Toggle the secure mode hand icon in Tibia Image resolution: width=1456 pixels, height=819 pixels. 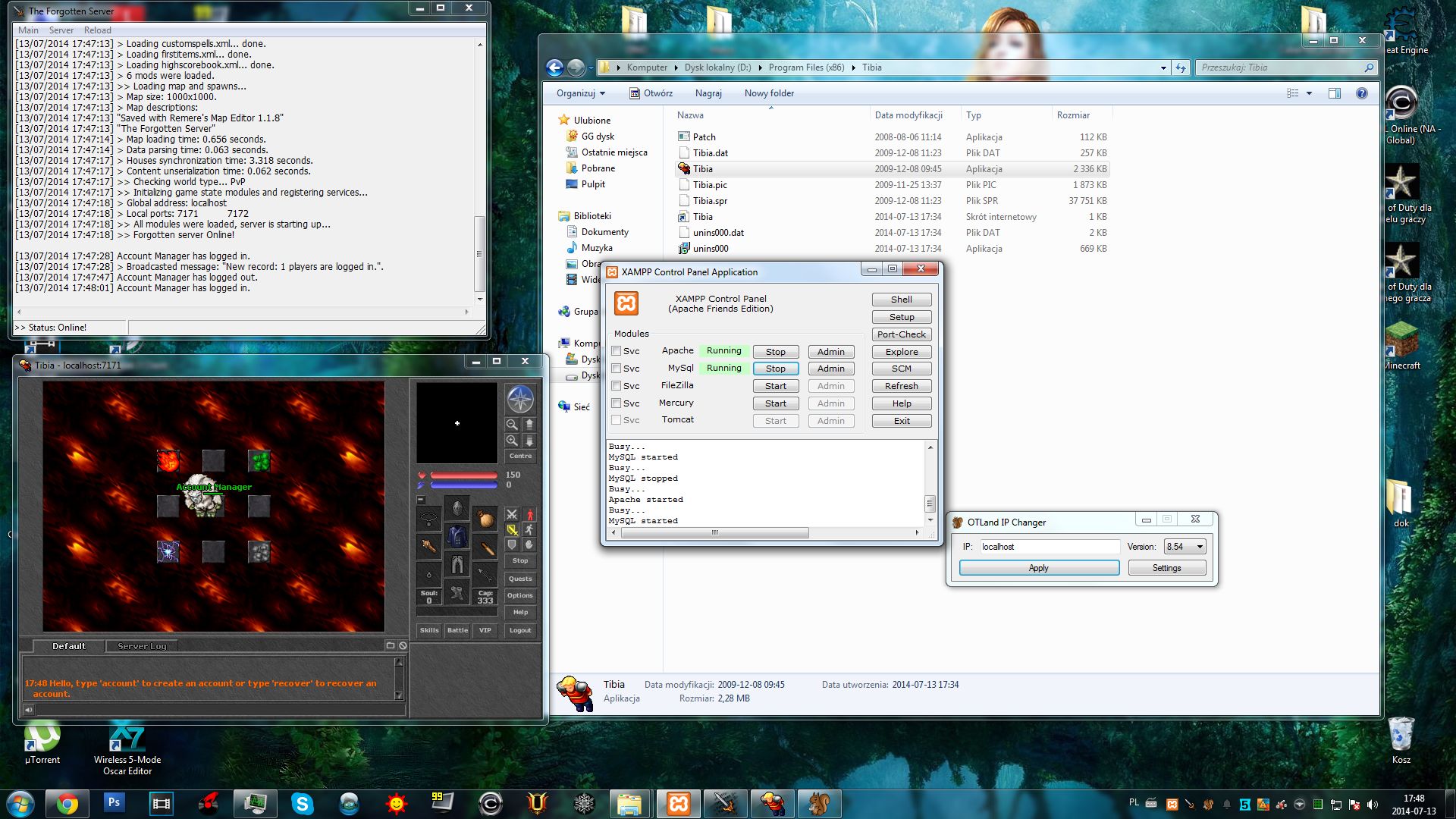coord(529,544)
